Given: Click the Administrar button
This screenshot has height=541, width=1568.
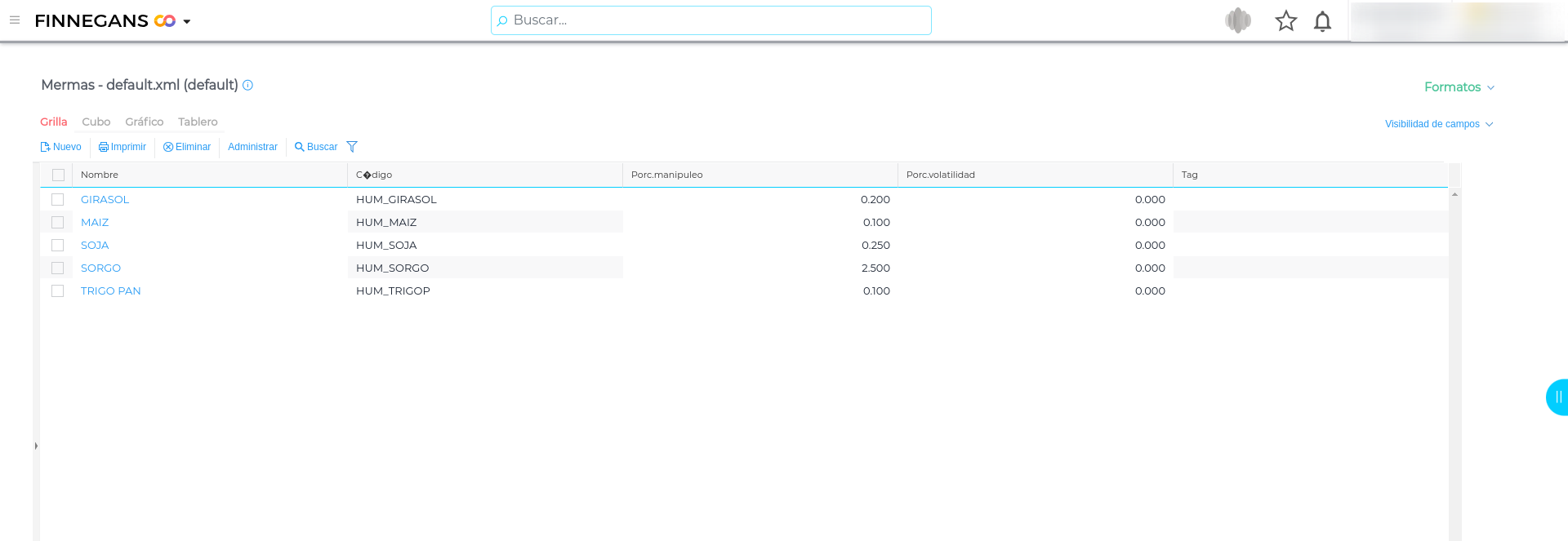Looking at the screenshot, I should 252,147.
